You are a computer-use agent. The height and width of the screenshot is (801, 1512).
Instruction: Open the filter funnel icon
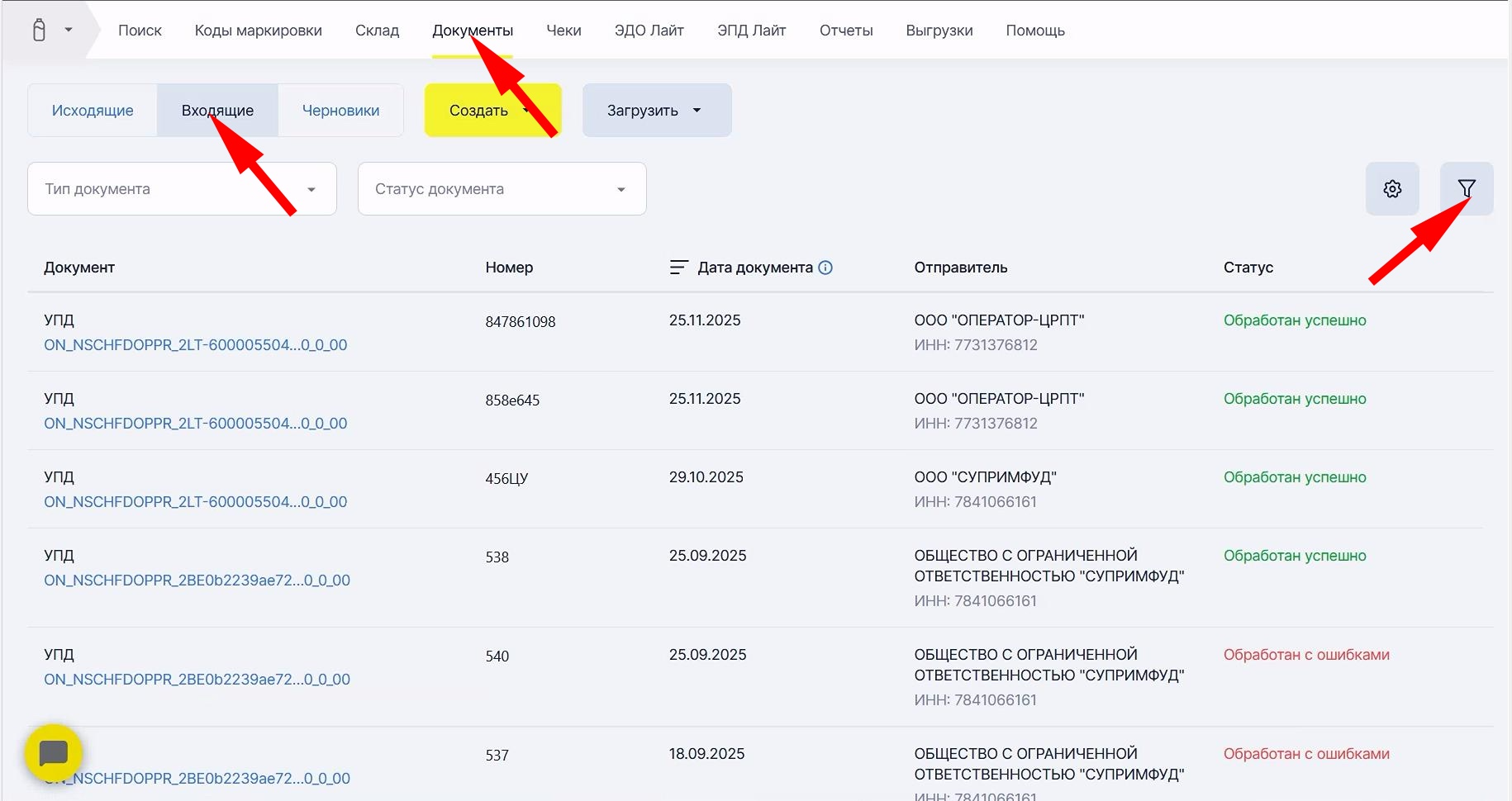[x=1466, y=189]
